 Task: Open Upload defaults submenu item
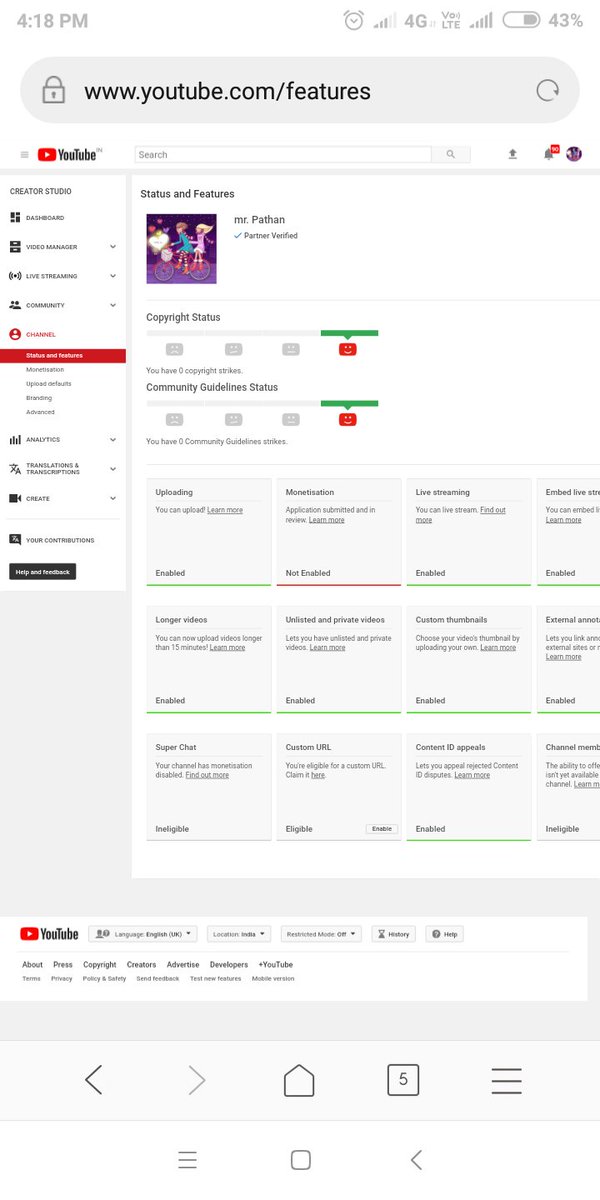tap(49, 384)
